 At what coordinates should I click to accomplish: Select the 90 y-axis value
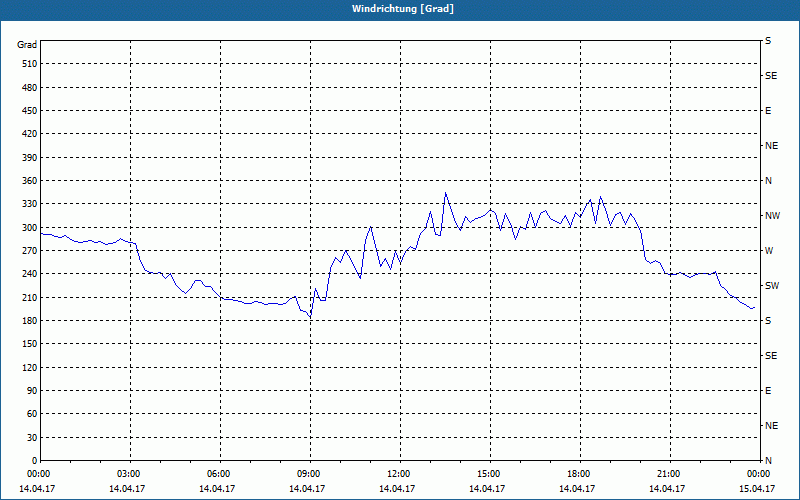coord(32,391)
